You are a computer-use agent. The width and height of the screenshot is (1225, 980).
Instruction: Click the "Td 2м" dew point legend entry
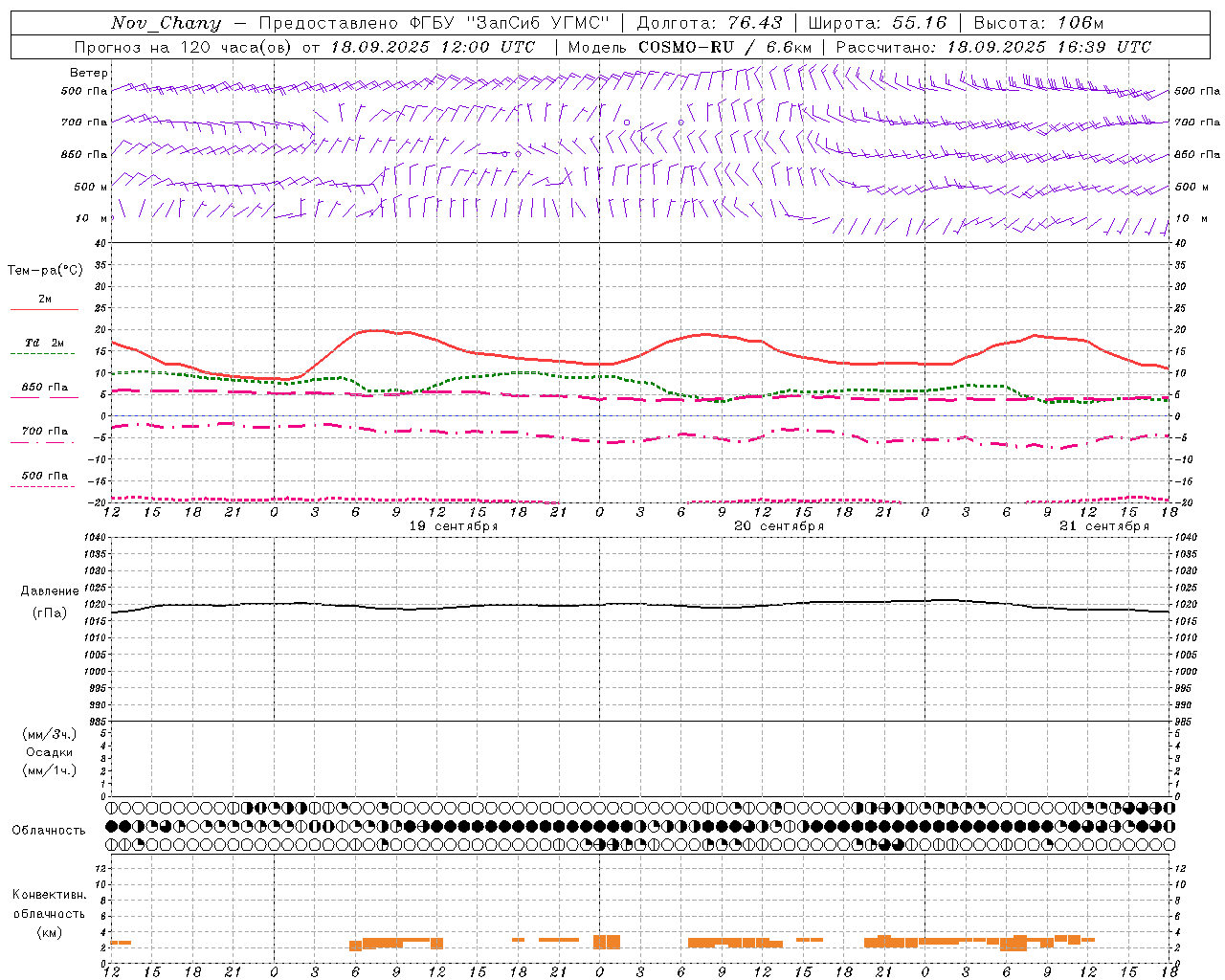point(45,343)
